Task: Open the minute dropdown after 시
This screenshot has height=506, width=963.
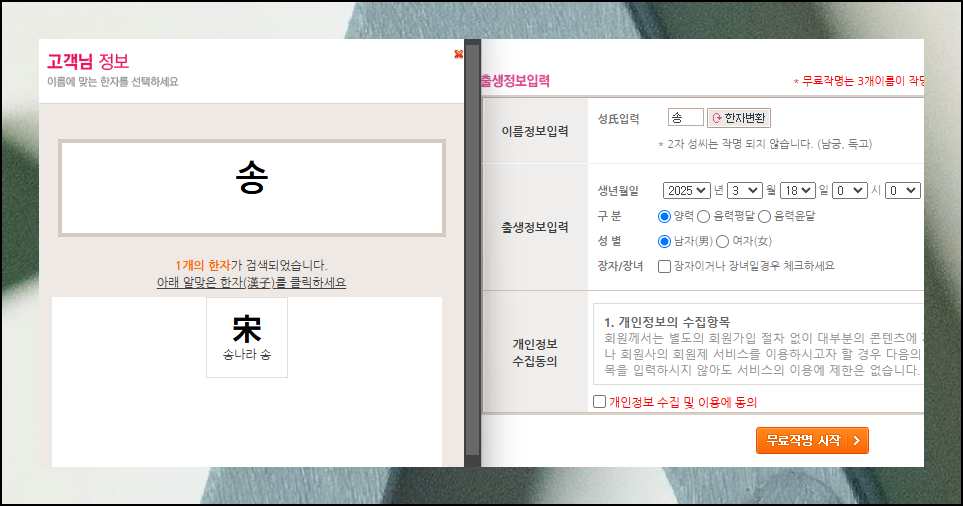Action: [903, 190]
